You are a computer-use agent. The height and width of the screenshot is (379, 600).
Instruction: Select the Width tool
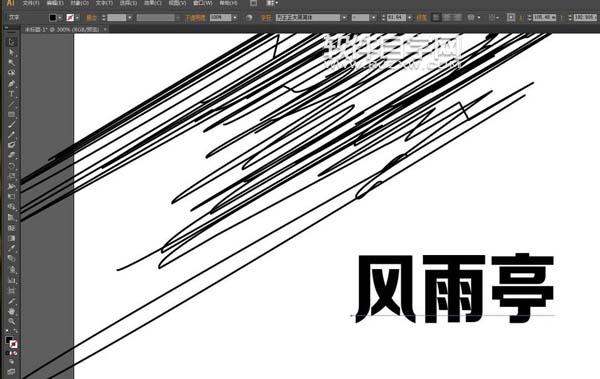tap(12, 187)
